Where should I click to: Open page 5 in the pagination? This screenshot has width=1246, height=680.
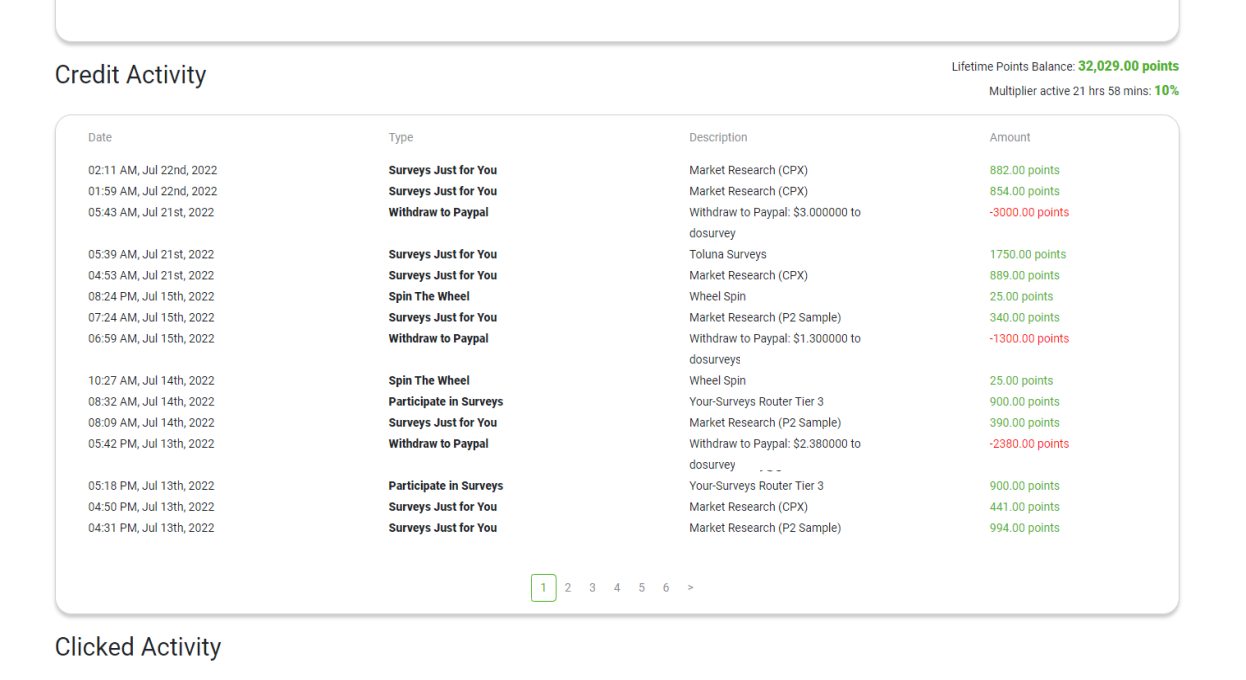coord(641,588)
